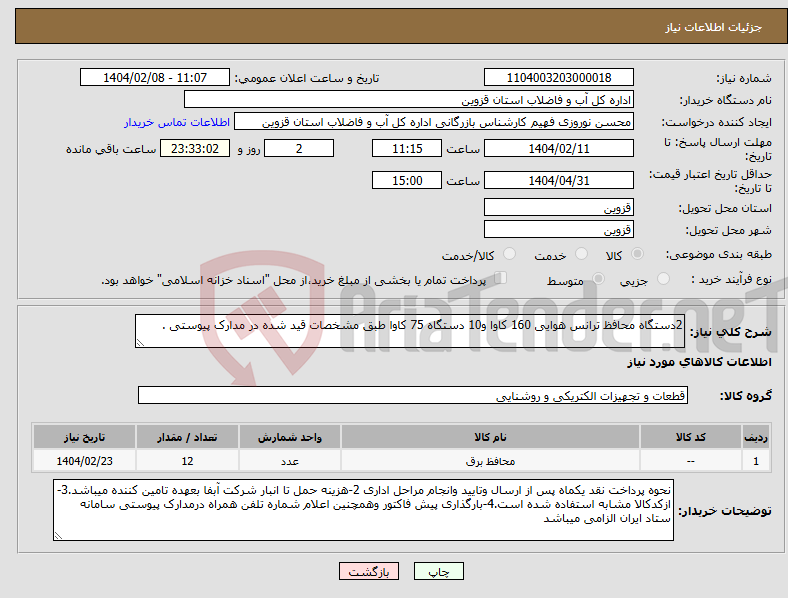Click the تعداد / مقدار column header
Viewport: 788px width, 598px height.
187,437
